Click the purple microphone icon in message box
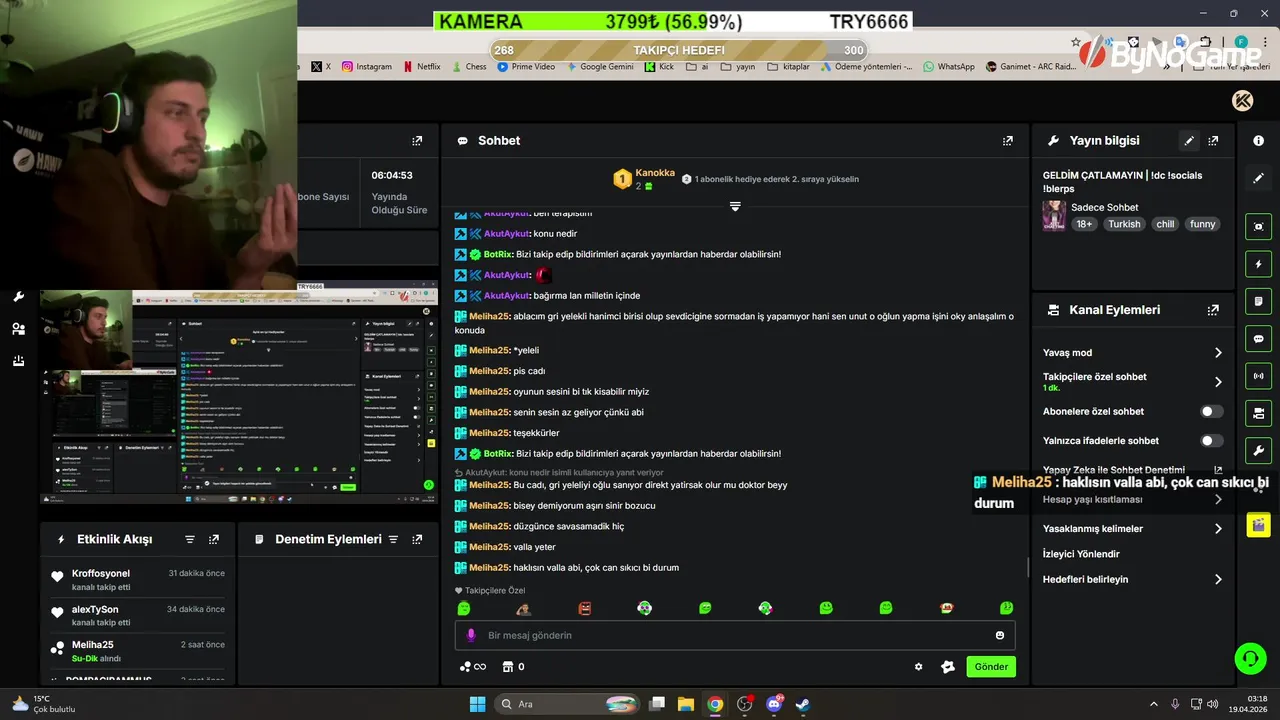The image size is (1280, 720). click(x=471, y=635)
